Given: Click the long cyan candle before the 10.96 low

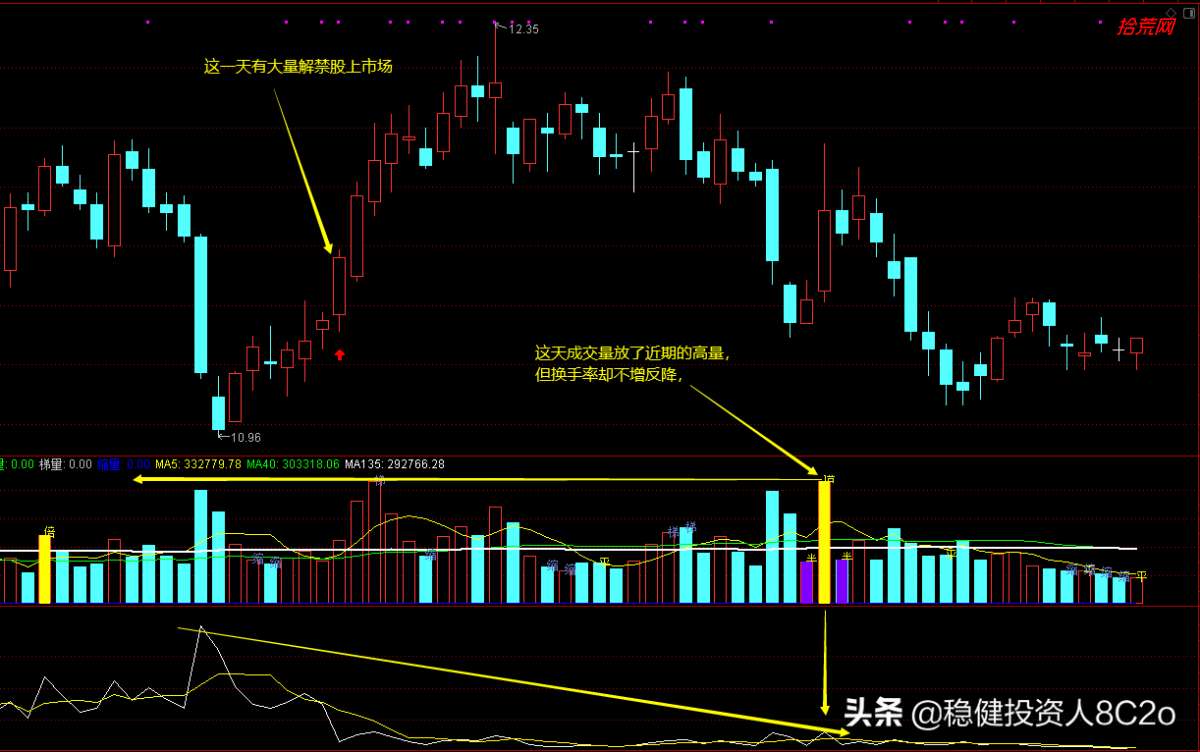Looking at the screenshot, I should coord(201,304).
